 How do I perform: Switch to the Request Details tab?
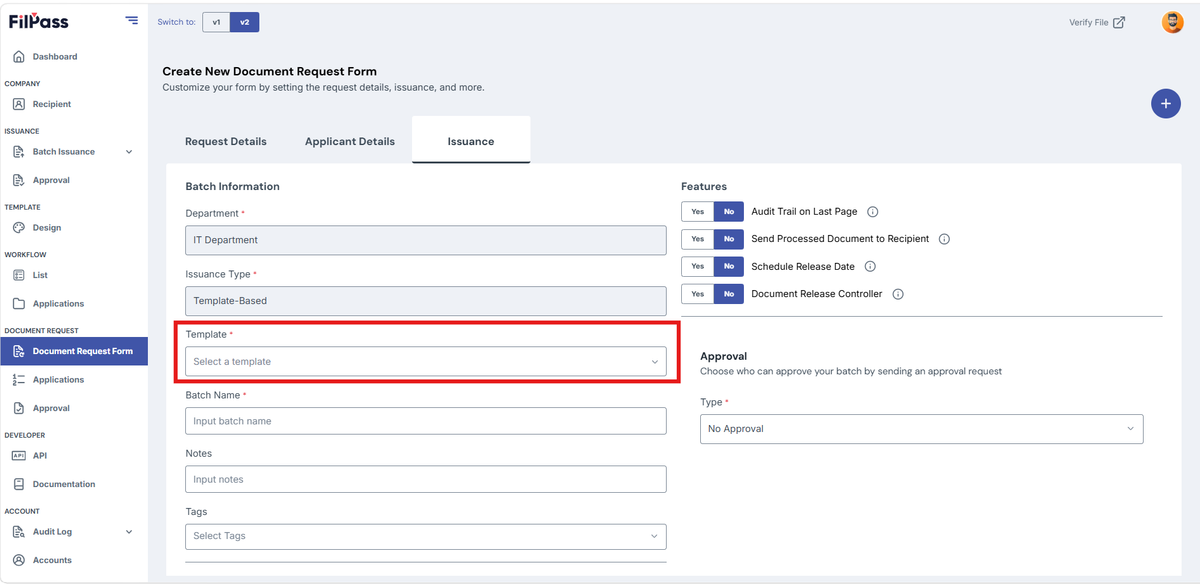click(226, 141)
